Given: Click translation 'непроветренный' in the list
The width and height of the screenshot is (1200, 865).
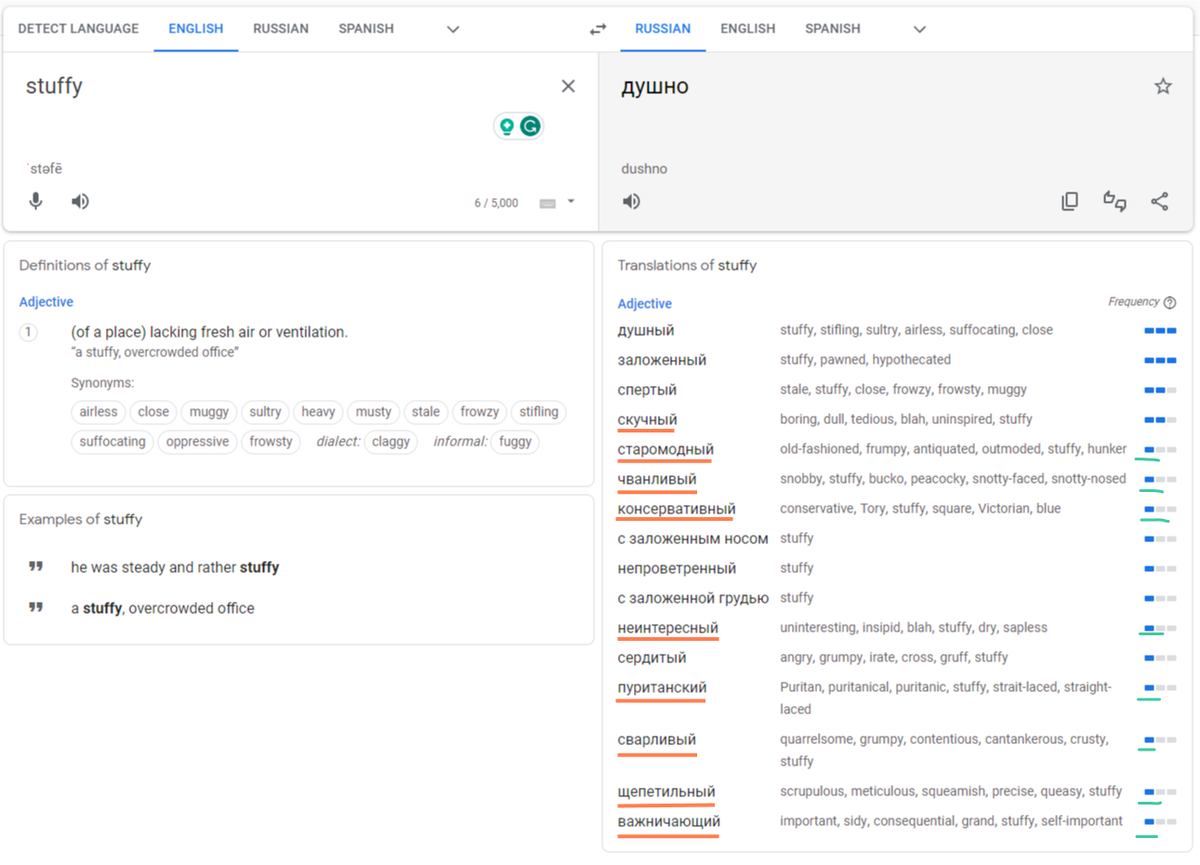Looking at the screenshot, I should click(677, 569).
